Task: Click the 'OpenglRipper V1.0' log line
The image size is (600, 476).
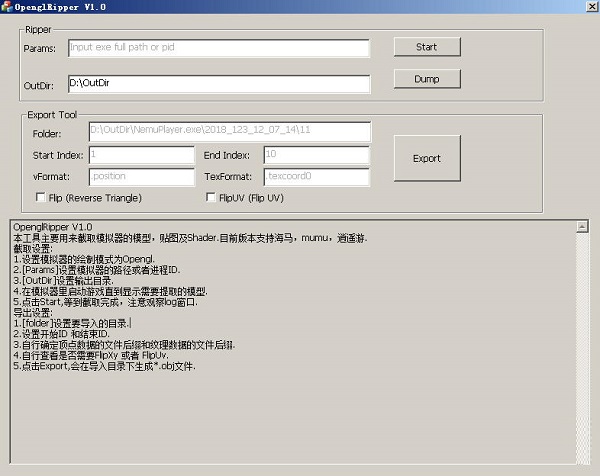Action: (53, 227)
